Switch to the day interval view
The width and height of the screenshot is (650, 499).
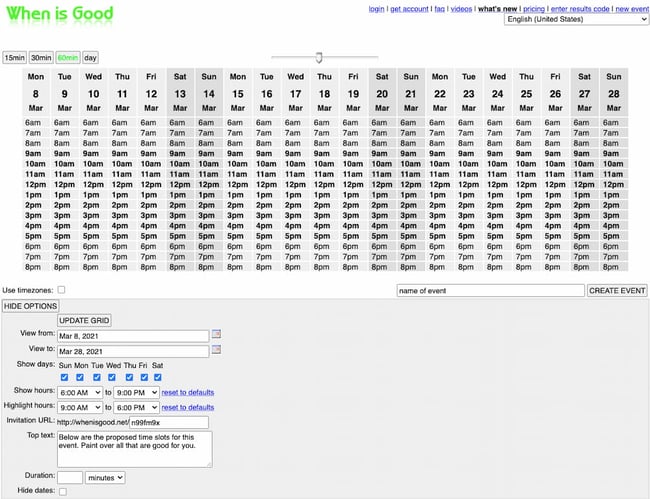pyautogui.click(x=91, y=58)
